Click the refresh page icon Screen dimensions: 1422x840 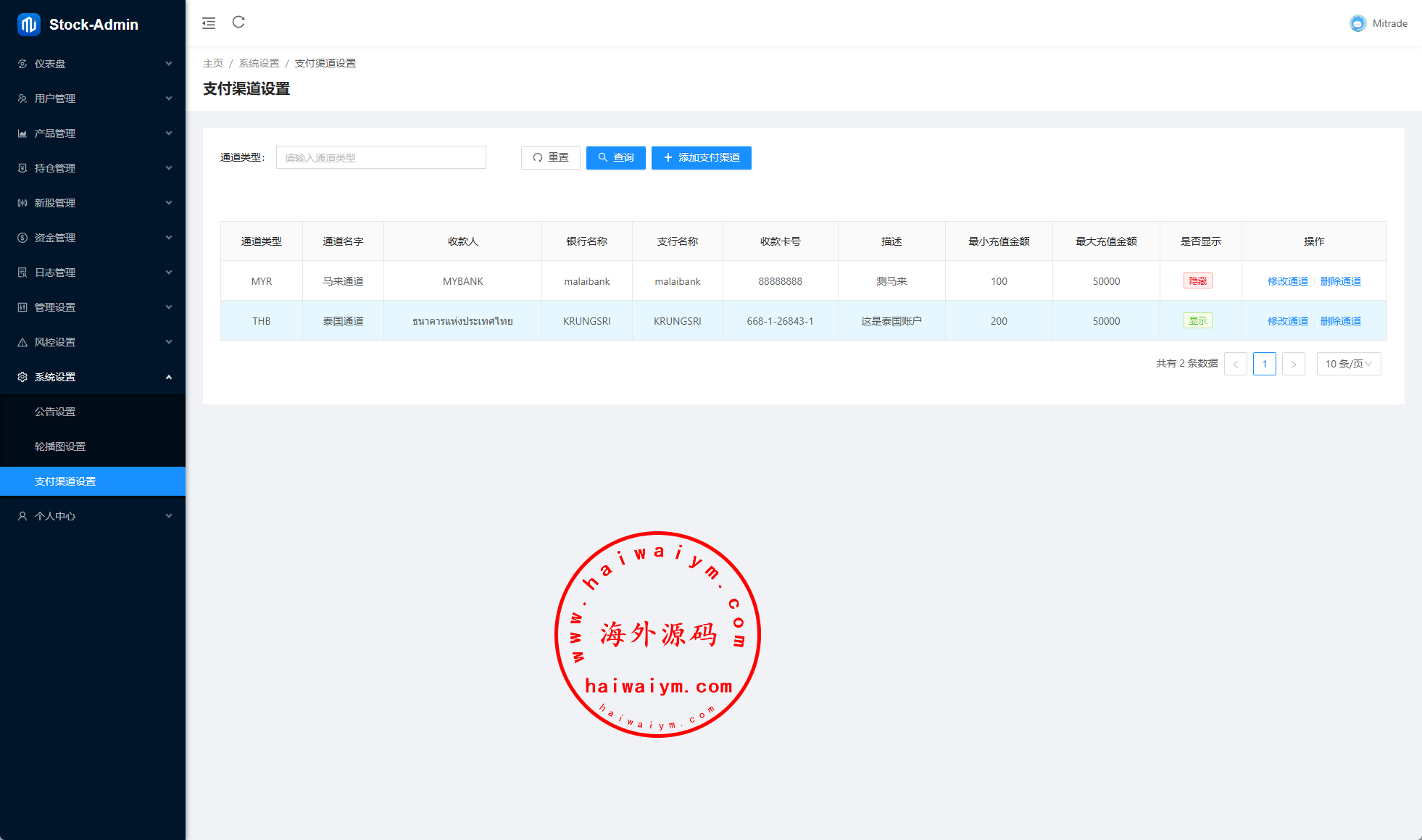(x=238, y=22)
